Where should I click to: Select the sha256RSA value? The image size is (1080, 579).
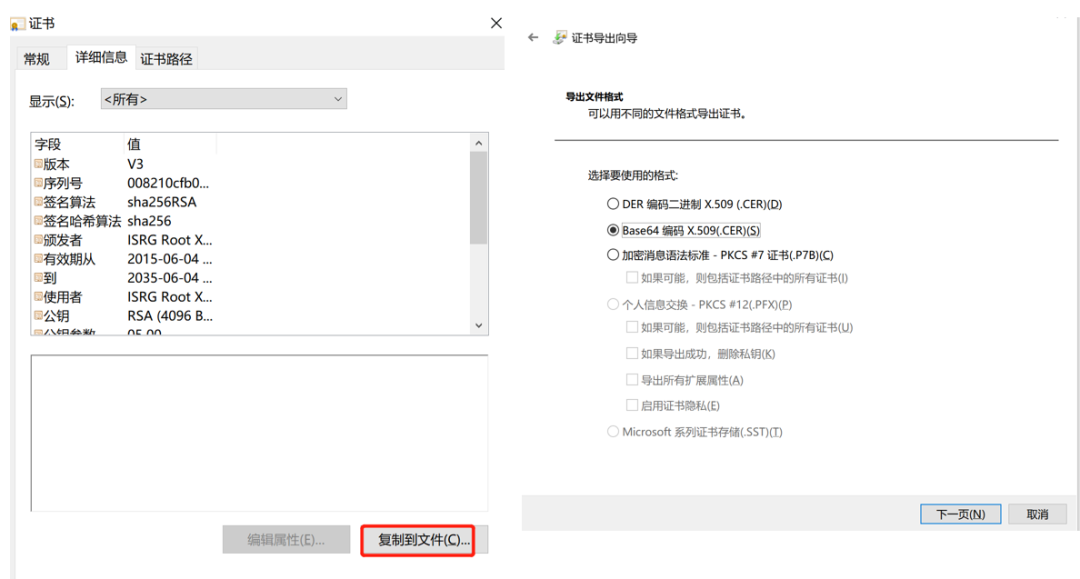(162, 202)
